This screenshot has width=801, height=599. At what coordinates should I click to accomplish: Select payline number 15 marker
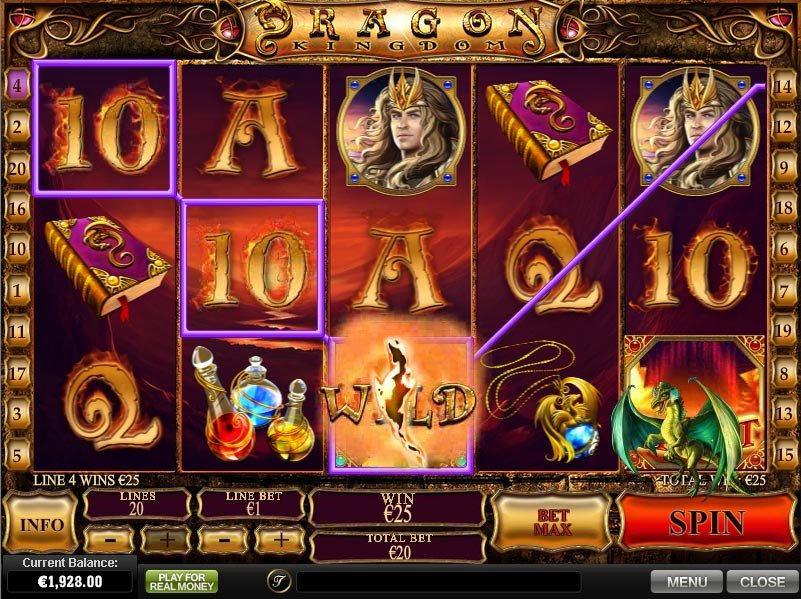(784, 455)
